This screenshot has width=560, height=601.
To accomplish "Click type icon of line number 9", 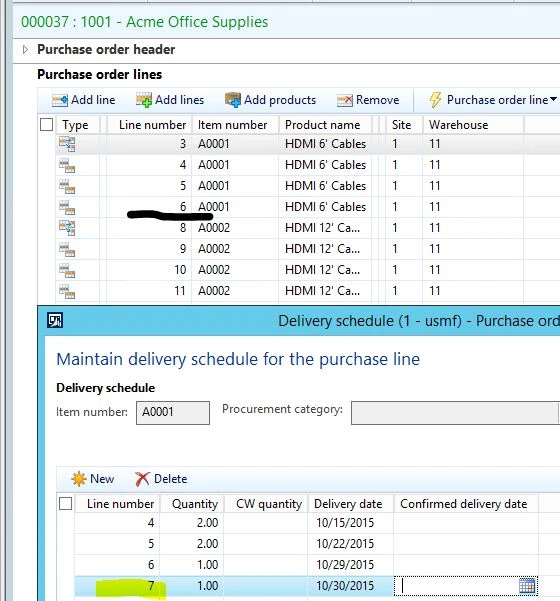I will tap(67, 250).
